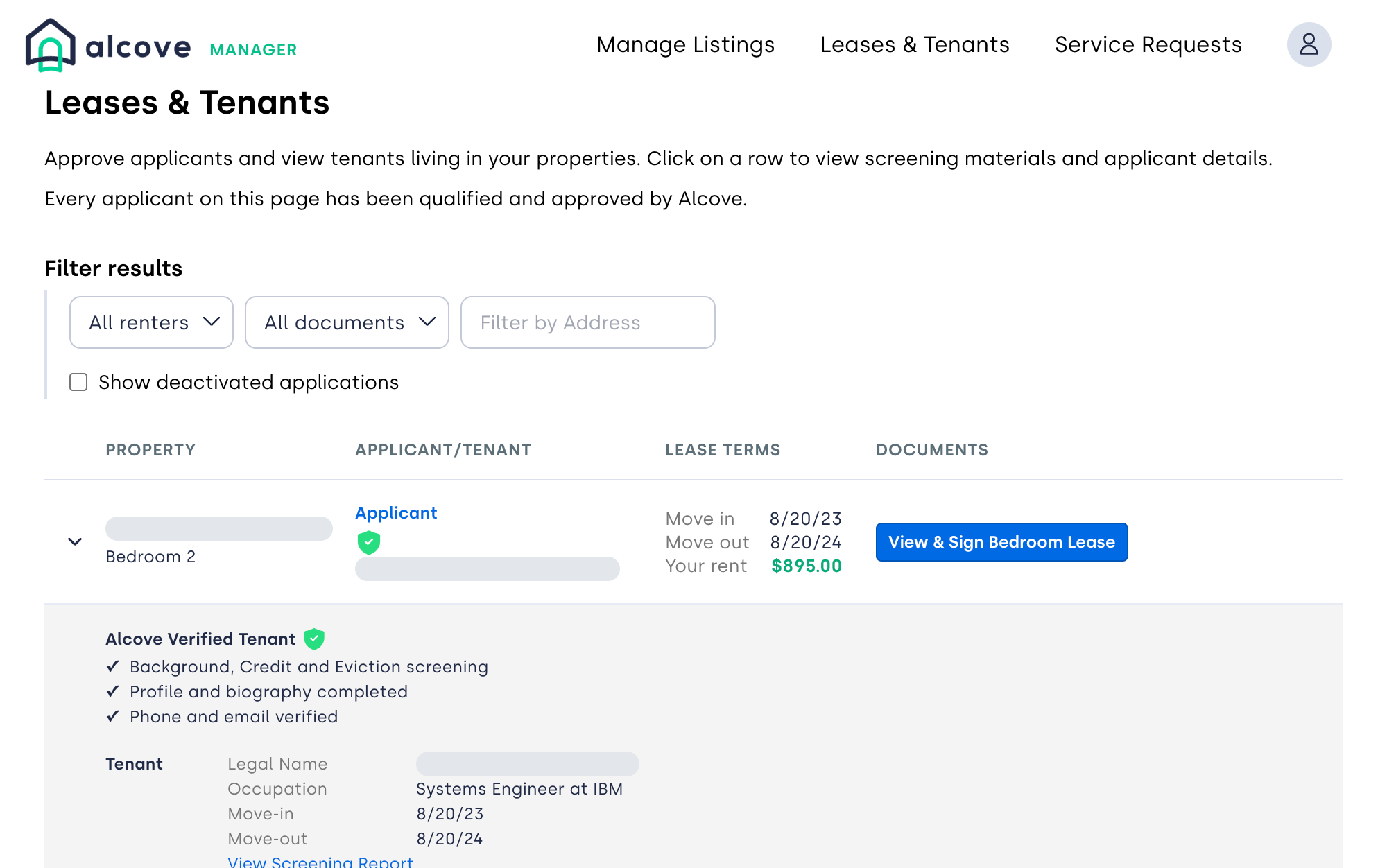Image resolution: width=1387 pixels, height=868 pixels.
Task: Click the MANAGER label beside logo
Action: click(x=253, y=50)
